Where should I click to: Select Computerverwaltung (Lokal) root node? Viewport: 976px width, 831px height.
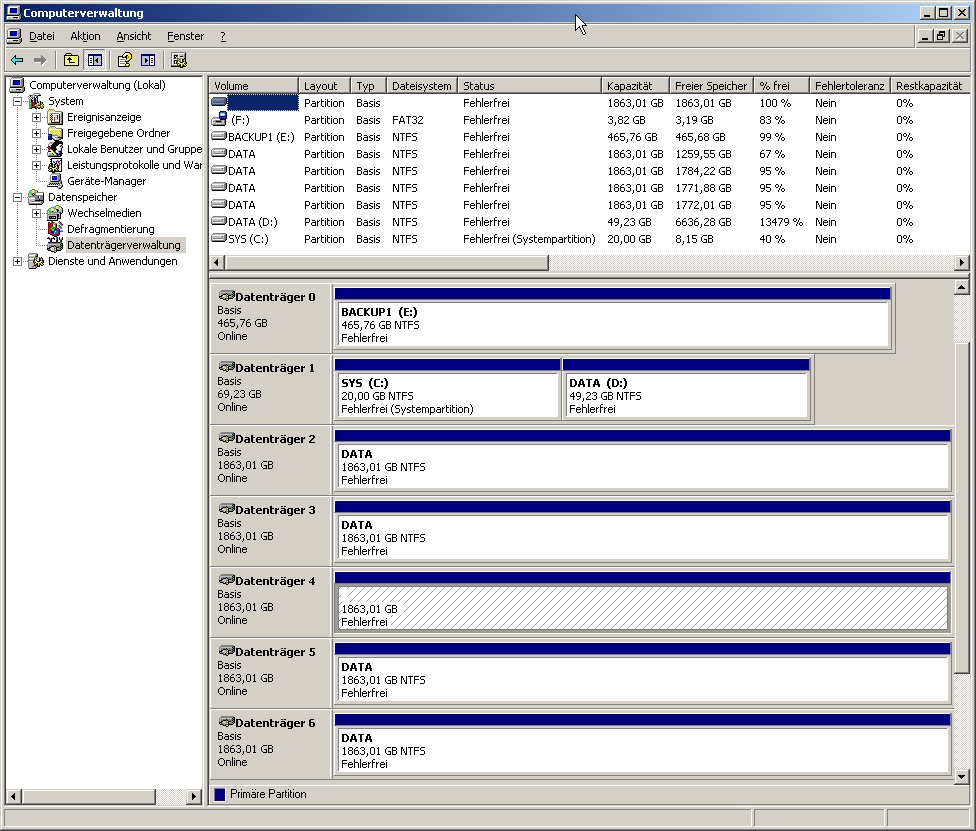(x=97, y=85)
